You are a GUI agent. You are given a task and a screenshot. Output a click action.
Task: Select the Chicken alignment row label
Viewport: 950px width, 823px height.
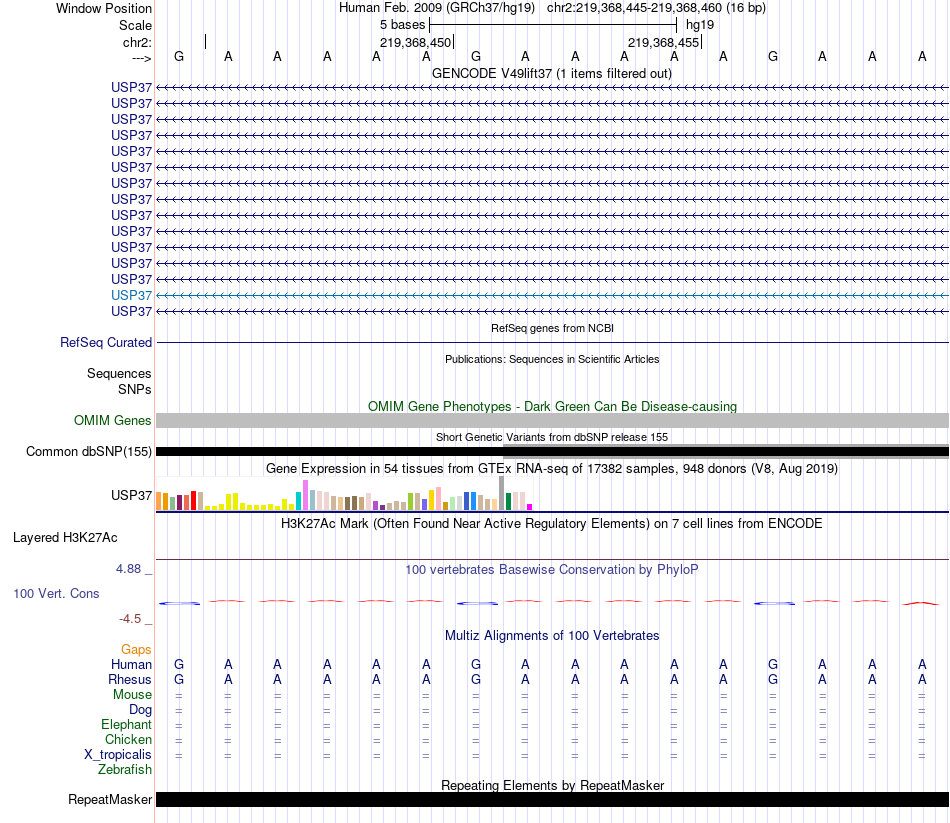coord(128,739)
